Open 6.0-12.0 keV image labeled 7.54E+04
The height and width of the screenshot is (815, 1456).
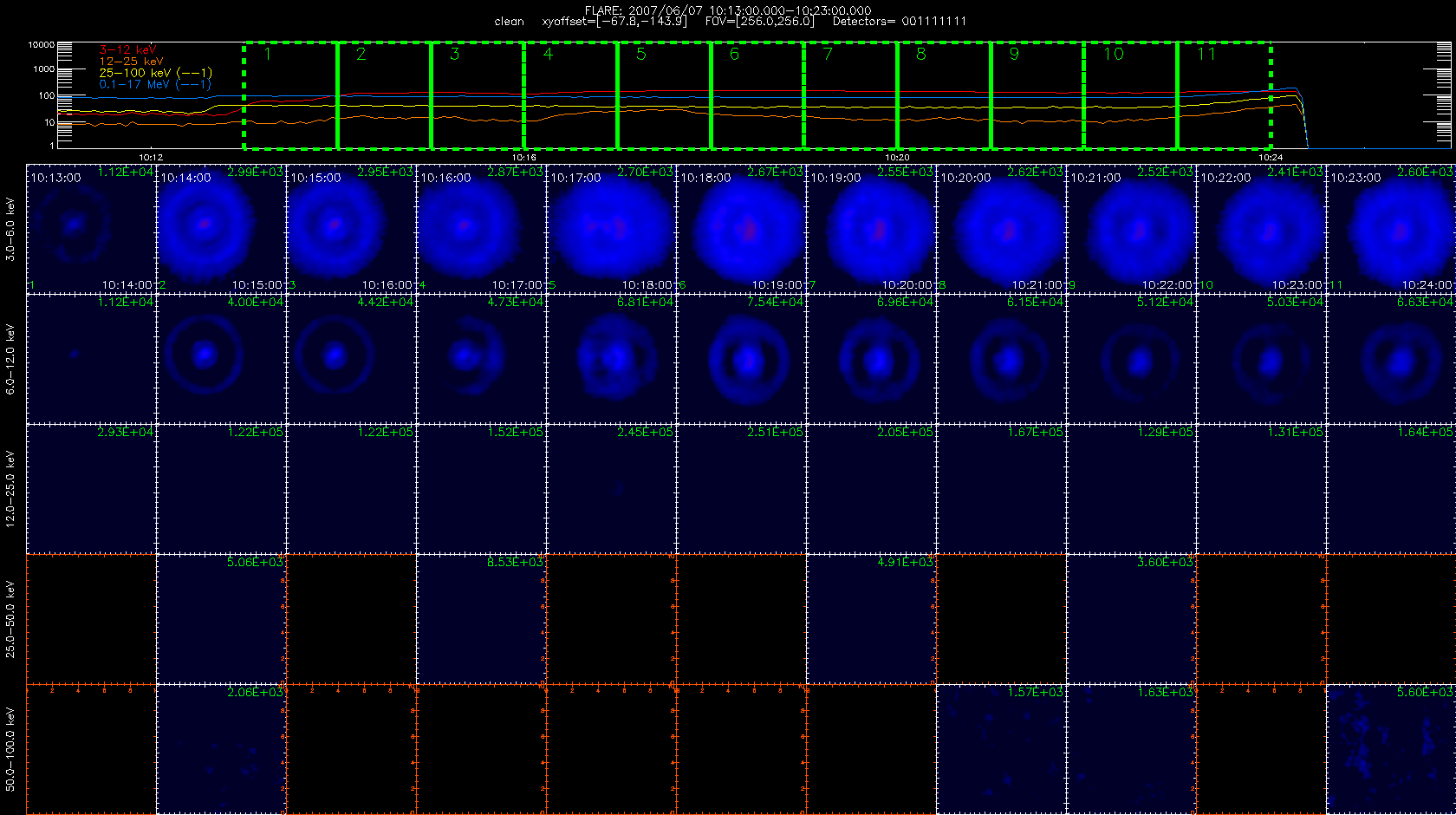click(742, 359)
